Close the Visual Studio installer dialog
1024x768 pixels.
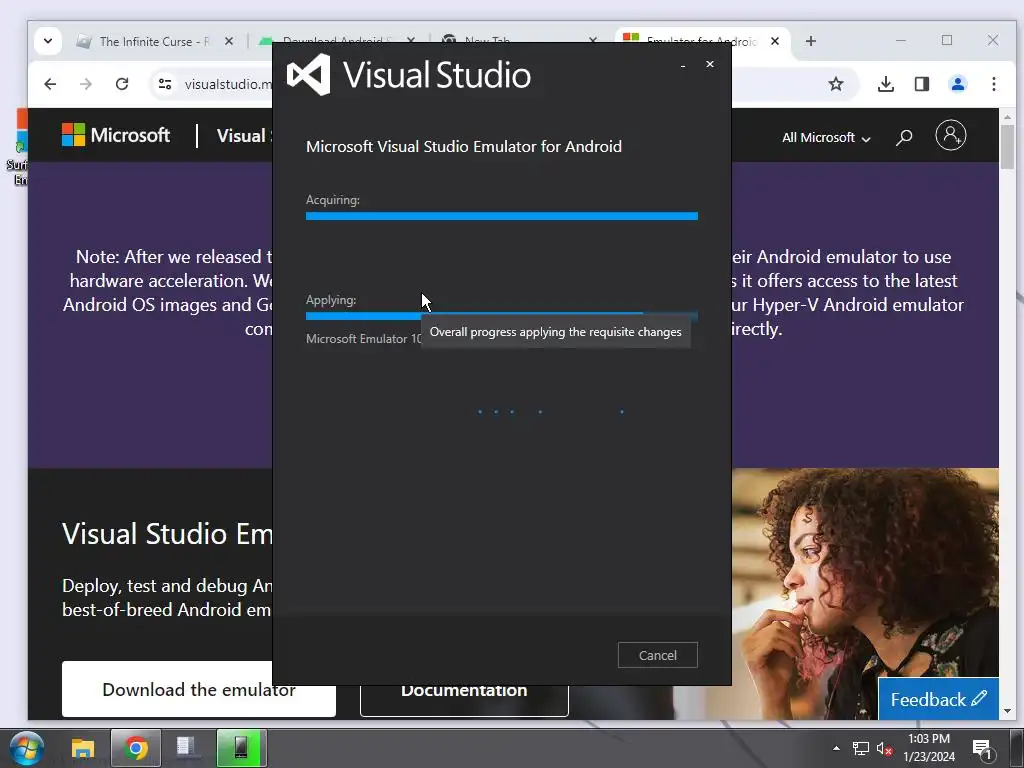(x=710, y=64)
